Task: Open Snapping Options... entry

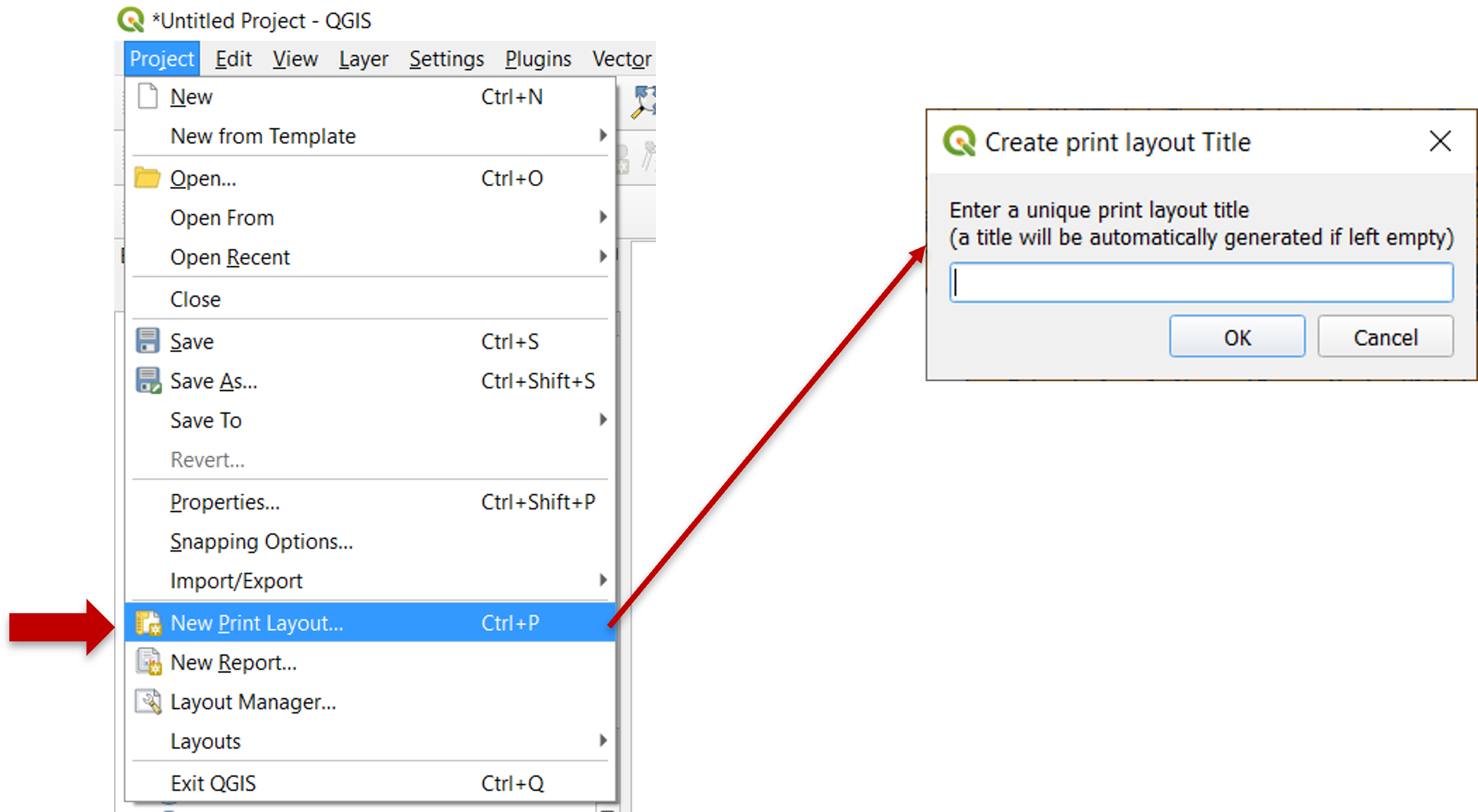Action: 370,541
